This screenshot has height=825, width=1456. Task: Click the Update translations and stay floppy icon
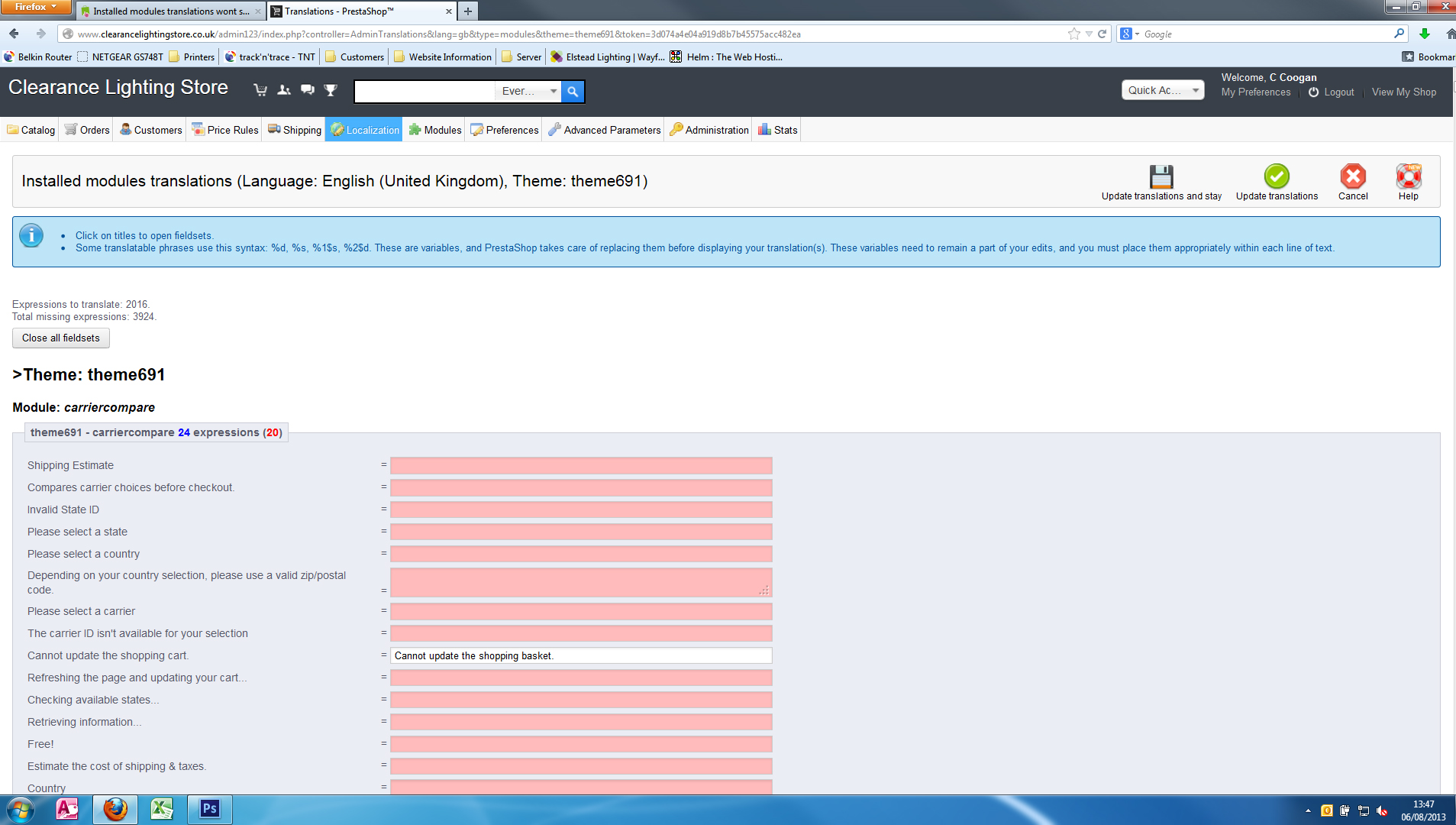tap(1161, 176)
